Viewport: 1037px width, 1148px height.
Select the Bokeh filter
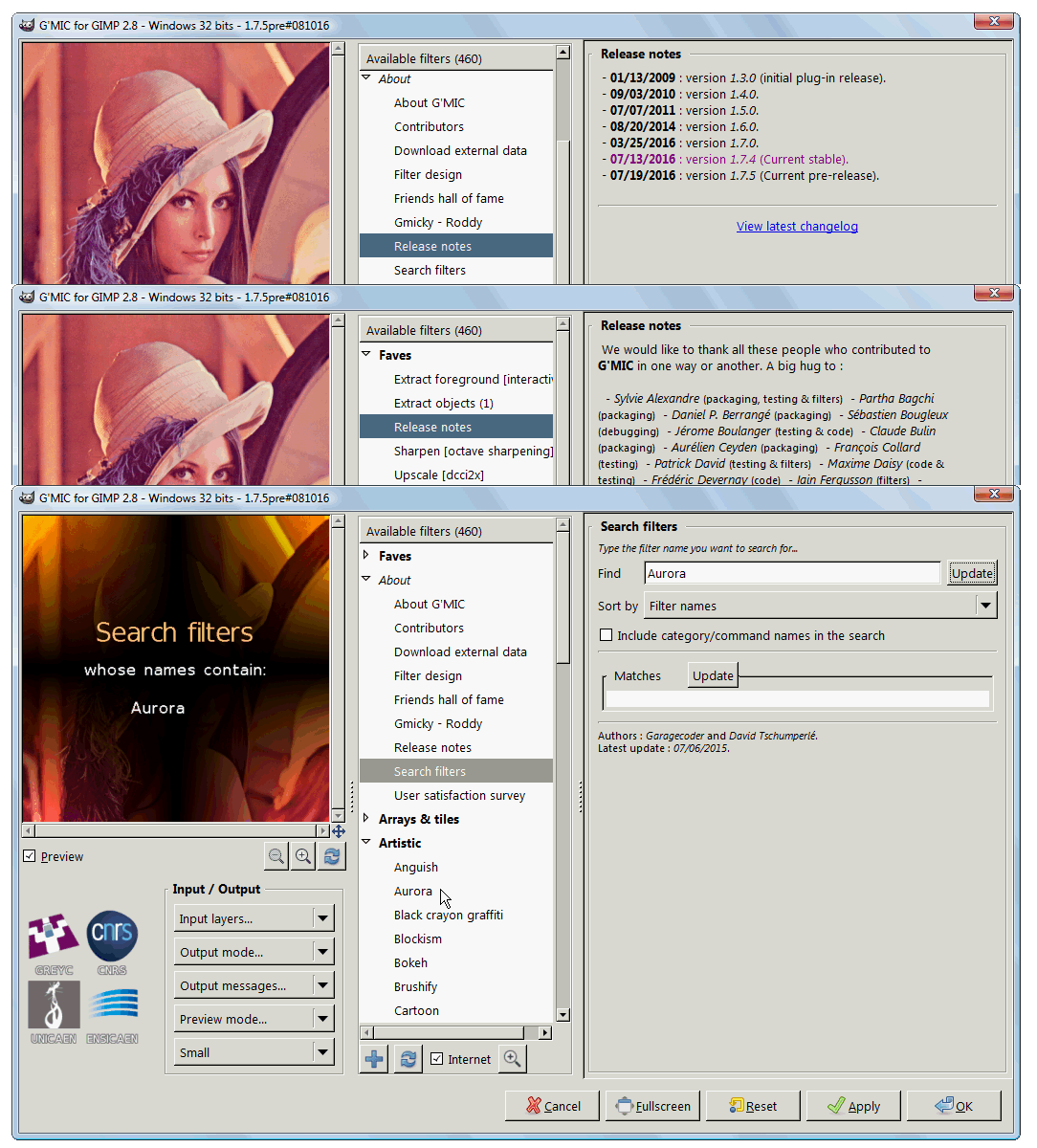tap(410, 962)
